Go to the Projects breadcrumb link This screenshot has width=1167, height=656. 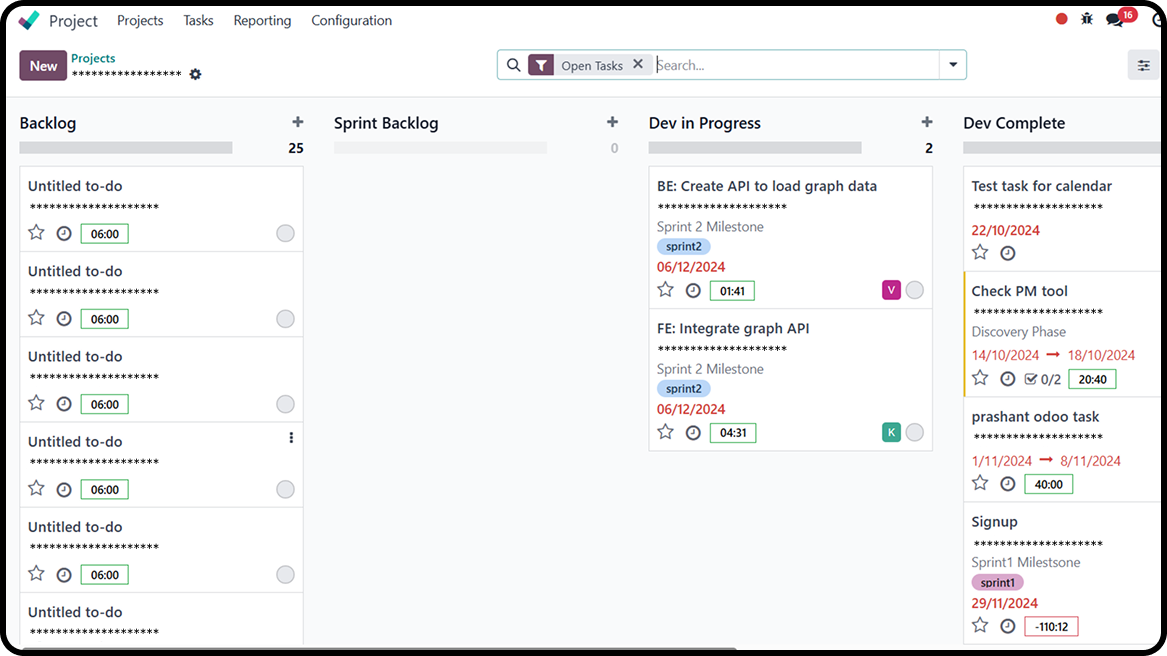tap(93, 58)
